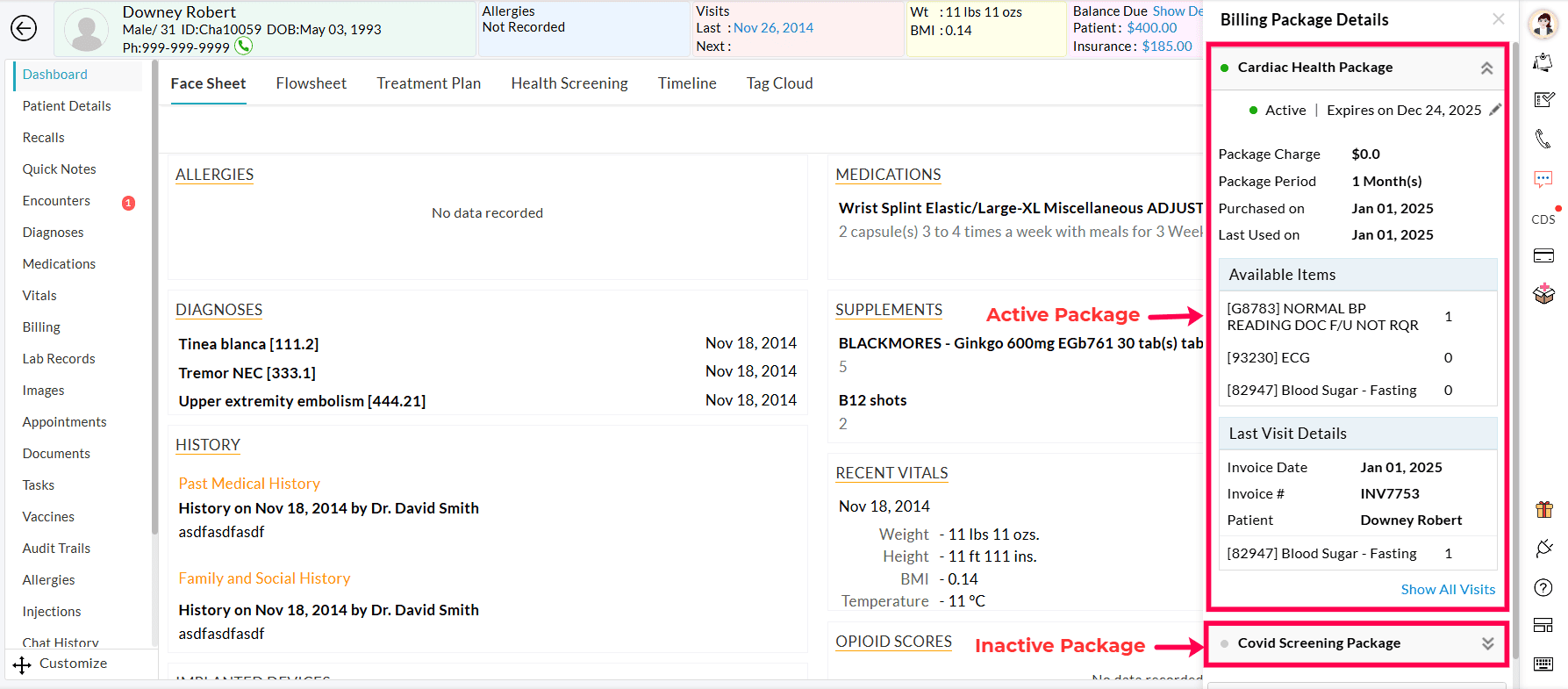Open the keyboard shortcuts icon
Image resolution: width=1568 pixels, height=689 pixels.
1543,664
